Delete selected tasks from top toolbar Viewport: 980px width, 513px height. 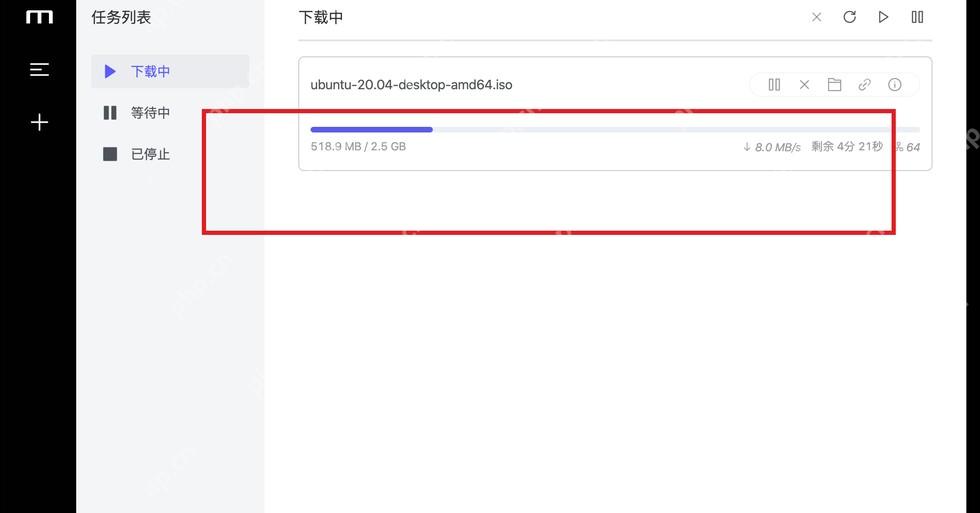pyautogui.click(x=816, y=17)
